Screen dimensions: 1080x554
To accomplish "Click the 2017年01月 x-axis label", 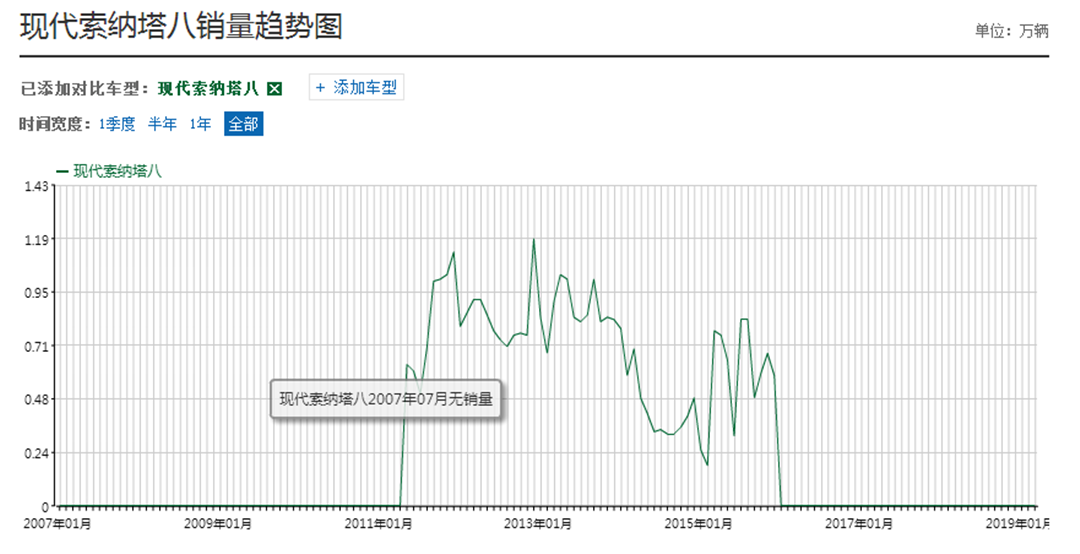I will click(860, 523).
